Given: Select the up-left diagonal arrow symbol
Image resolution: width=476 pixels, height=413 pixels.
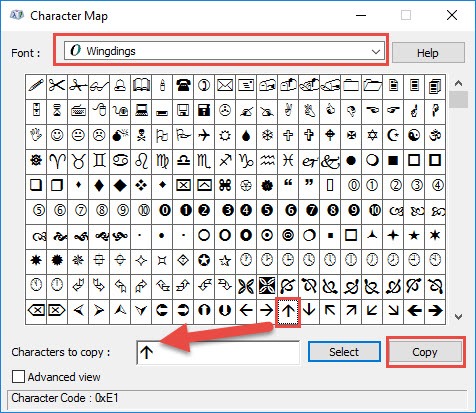Looking at the screenshot, I should coord(330,311).
